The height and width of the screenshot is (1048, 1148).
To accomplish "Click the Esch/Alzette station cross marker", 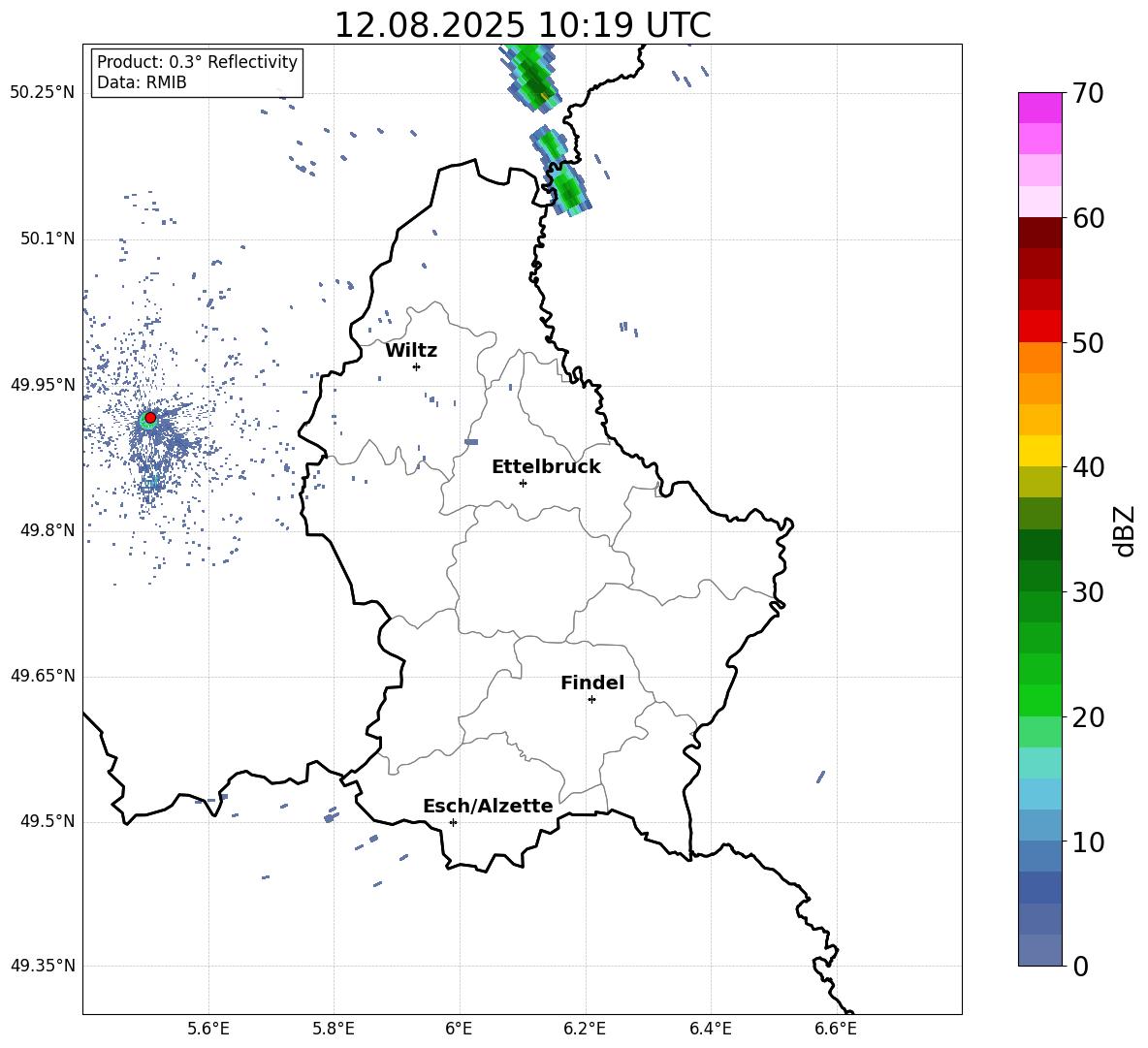I will 453,822.
